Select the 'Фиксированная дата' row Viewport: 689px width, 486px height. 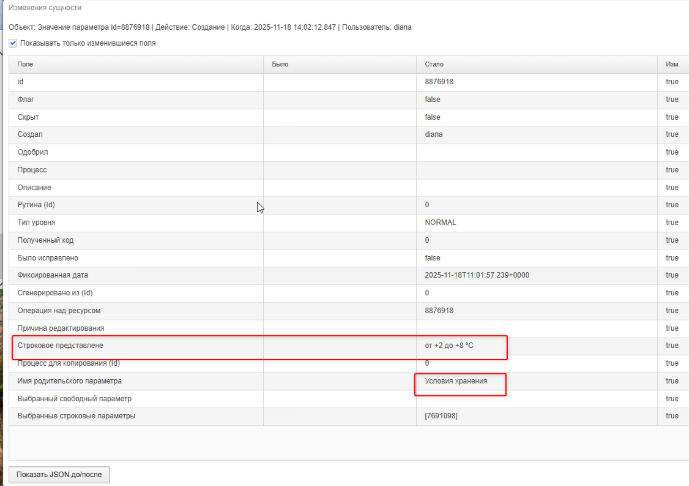pos(349,276)
